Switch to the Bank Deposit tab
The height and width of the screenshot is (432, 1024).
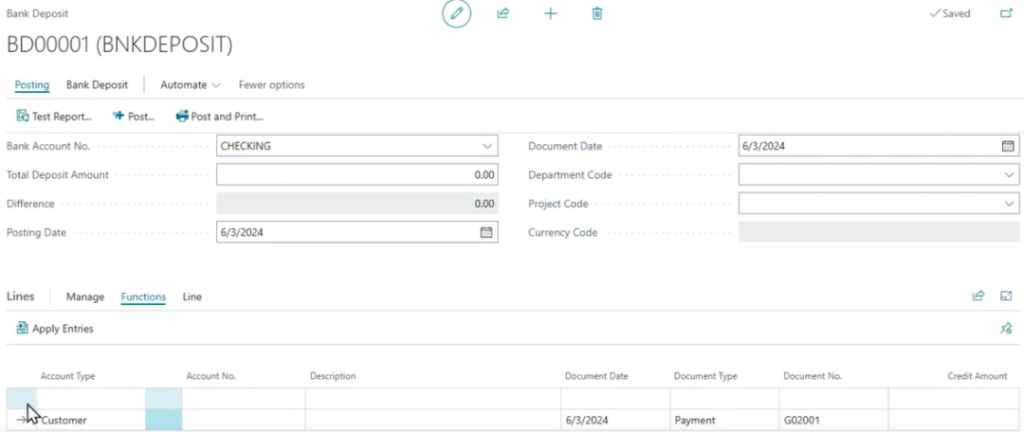tap(104, 85)
